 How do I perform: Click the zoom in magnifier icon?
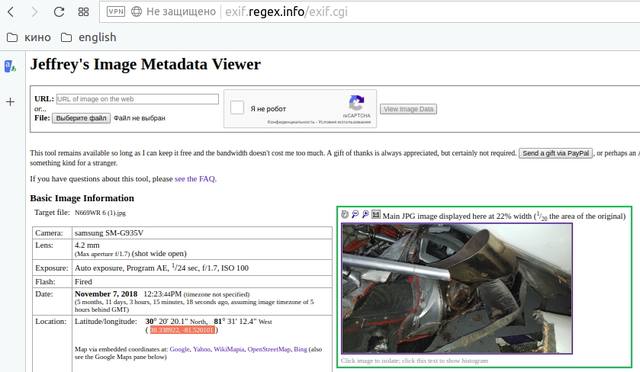coord(366,214)
